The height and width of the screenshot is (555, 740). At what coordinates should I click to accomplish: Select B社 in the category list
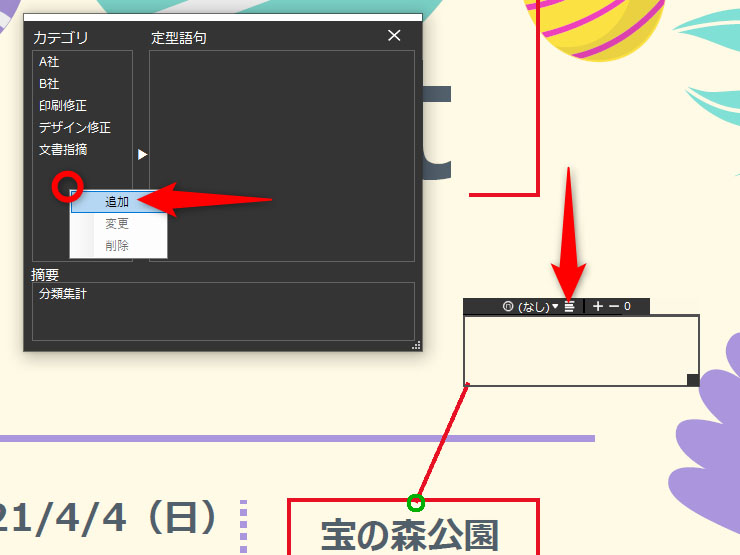point(49,84)
